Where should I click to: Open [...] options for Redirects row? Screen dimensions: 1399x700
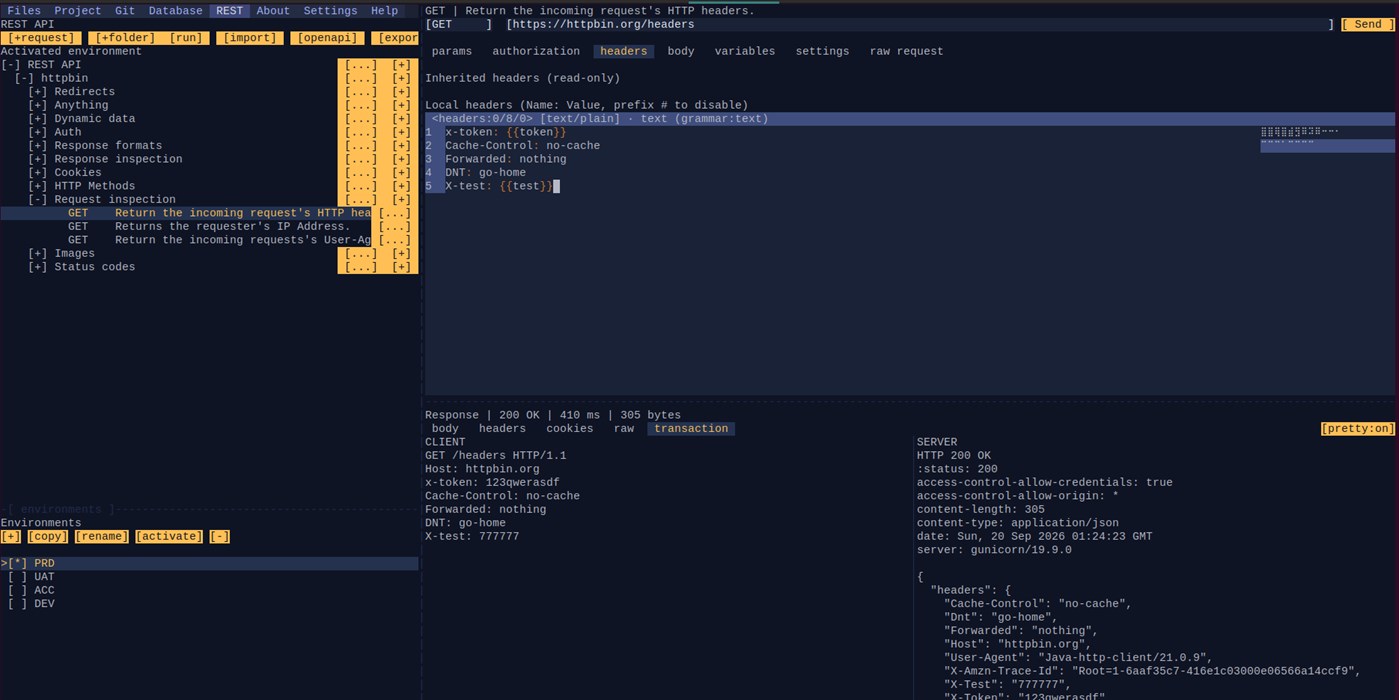pos(361,92)
